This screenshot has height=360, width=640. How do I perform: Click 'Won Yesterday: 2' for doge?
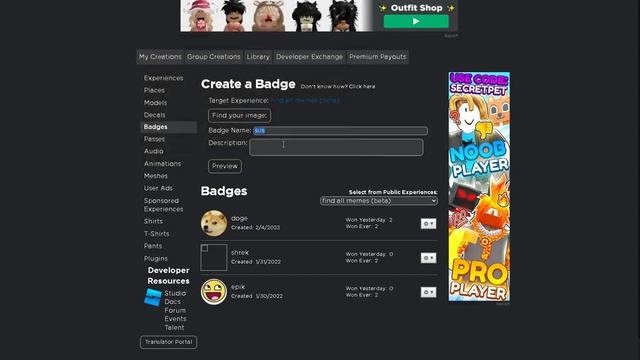369,220
